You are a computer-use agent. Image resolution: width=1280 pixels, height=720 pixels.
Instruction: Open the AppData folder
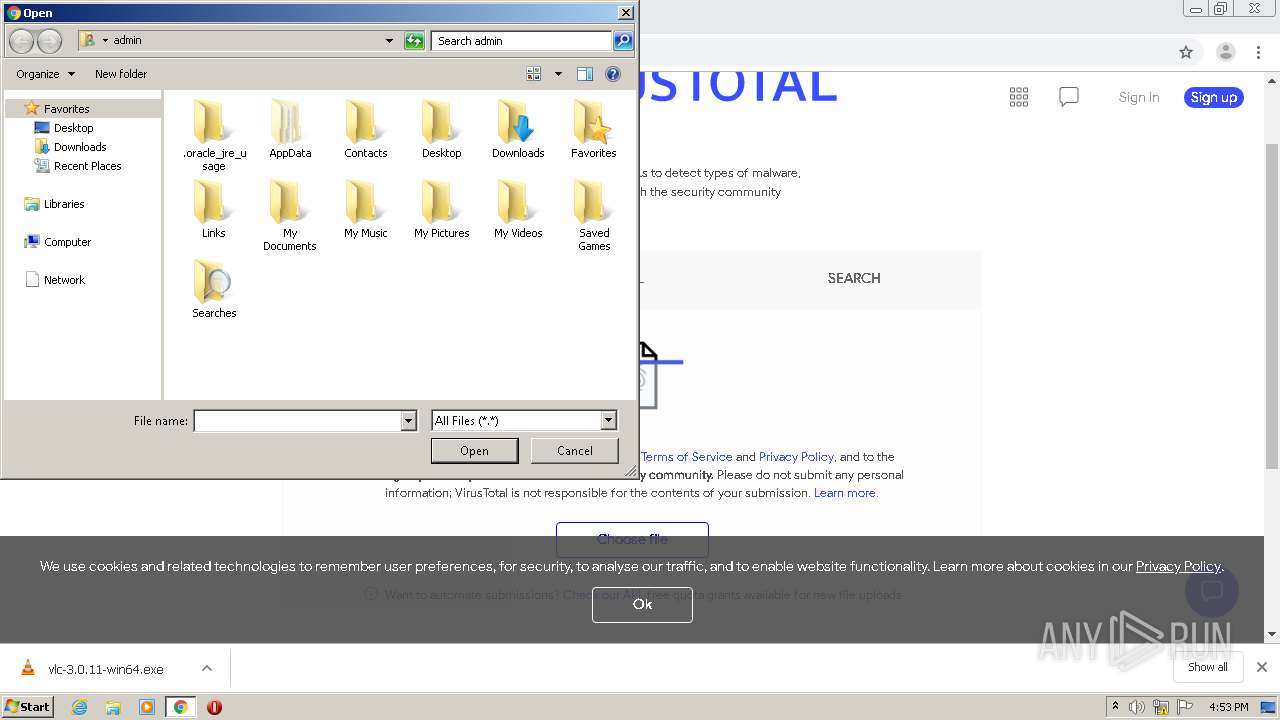coord(290,128)
